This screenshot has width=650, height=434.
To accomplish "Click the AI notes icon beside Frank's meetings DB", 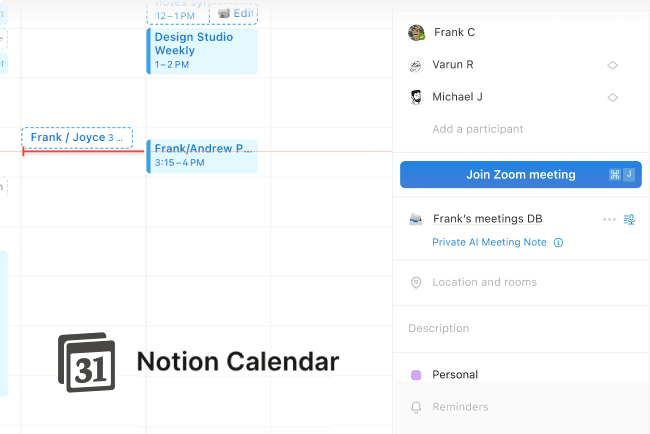I will point(629,219).
